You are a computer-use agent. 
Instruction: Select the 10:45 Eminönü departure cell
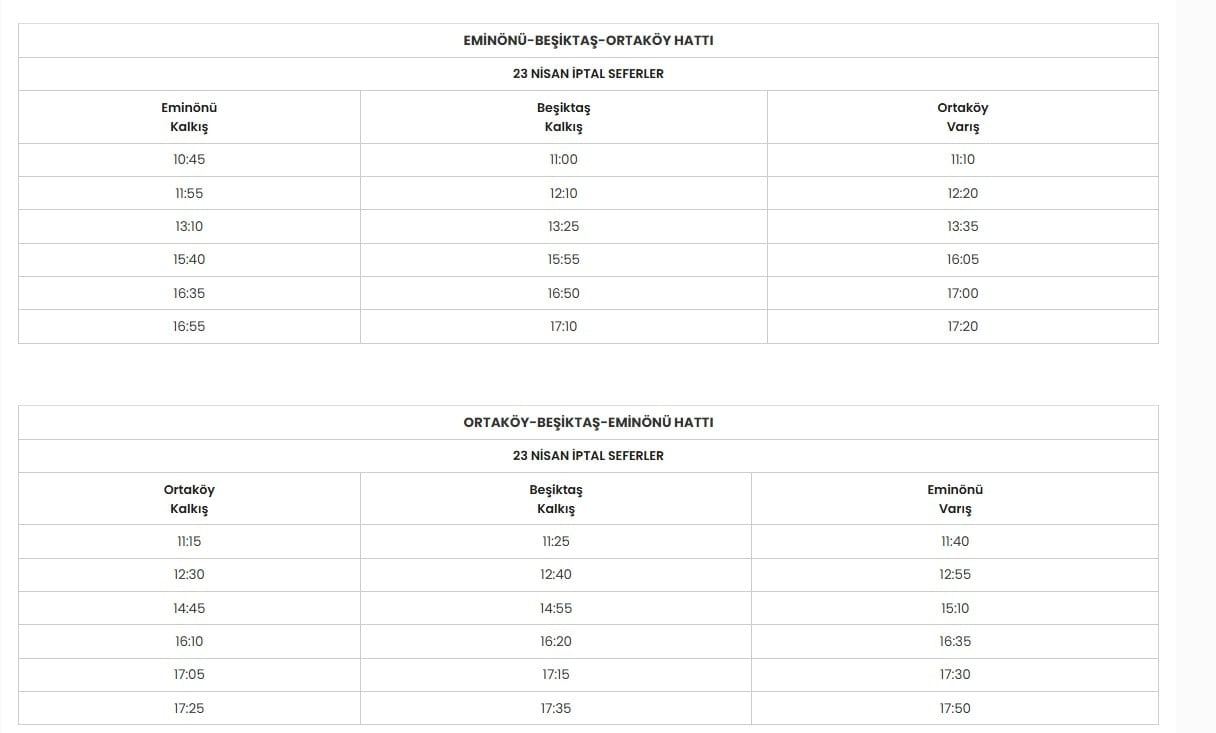(189, 160)
